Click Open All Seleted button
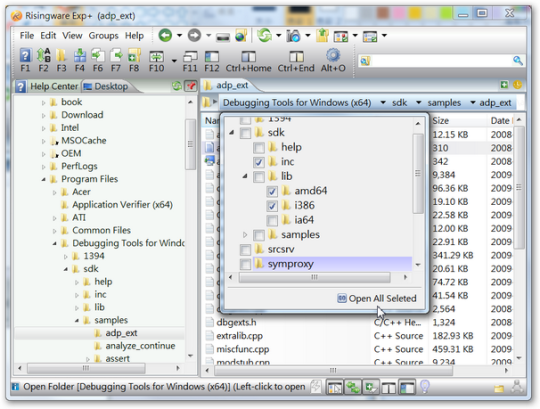 tap(377, 298)
